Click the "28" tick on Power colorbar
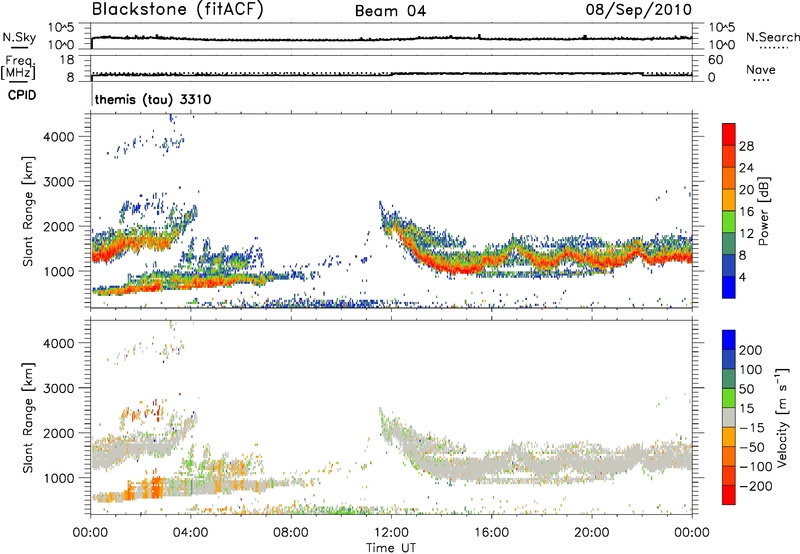The image size is (800, 554). tap(746, 146)
